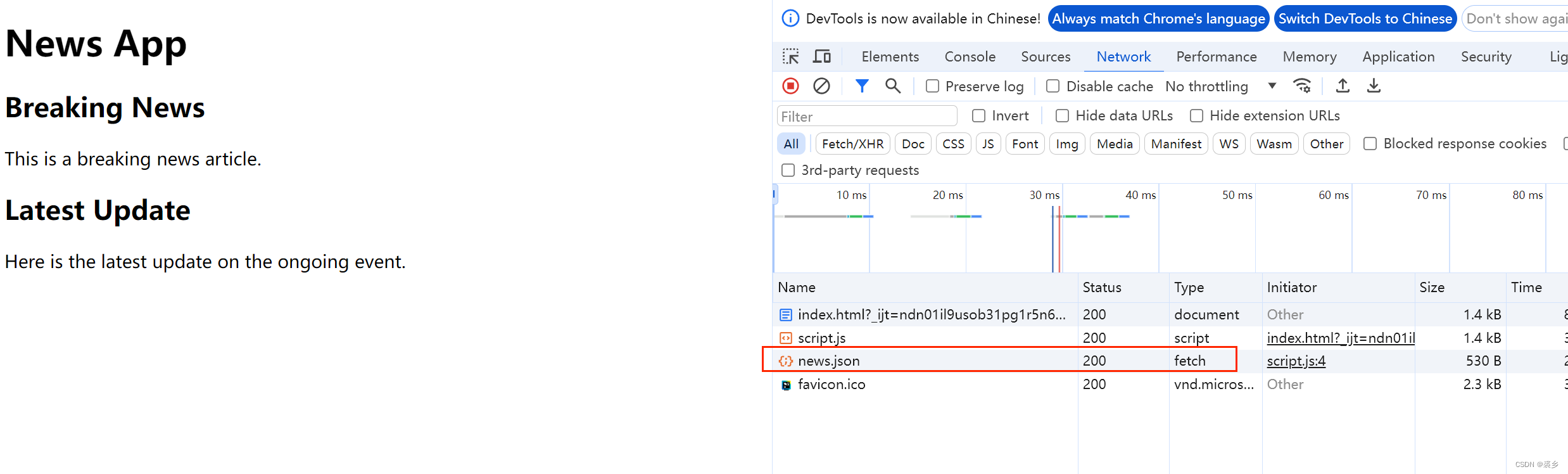The width and height of the screenshot is (1568, 474).
Task: Select the index.html request row
Action: [x=1170, y=315]
